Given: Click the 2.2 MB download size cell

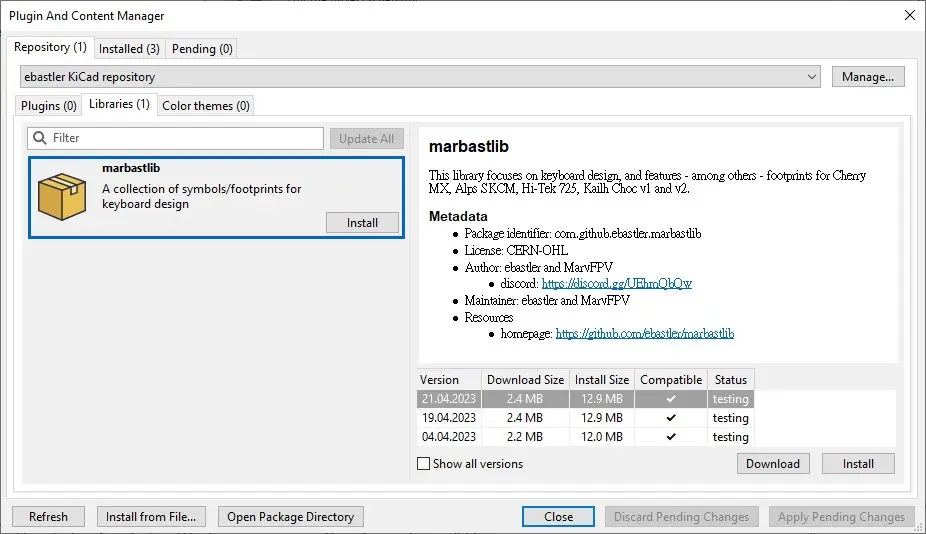Looking at the screenshot, I should point(524,437).
